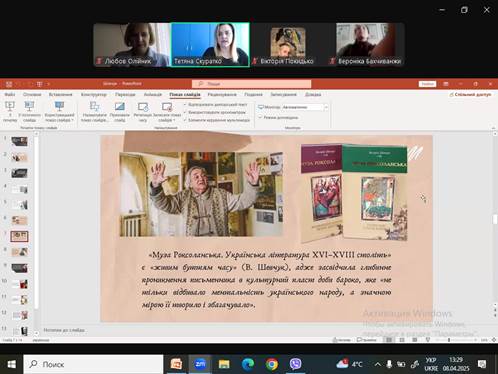The height and width of the screenshot is (374, 498).
Task: Start show from current slide icon
Action: pos(29,106)
